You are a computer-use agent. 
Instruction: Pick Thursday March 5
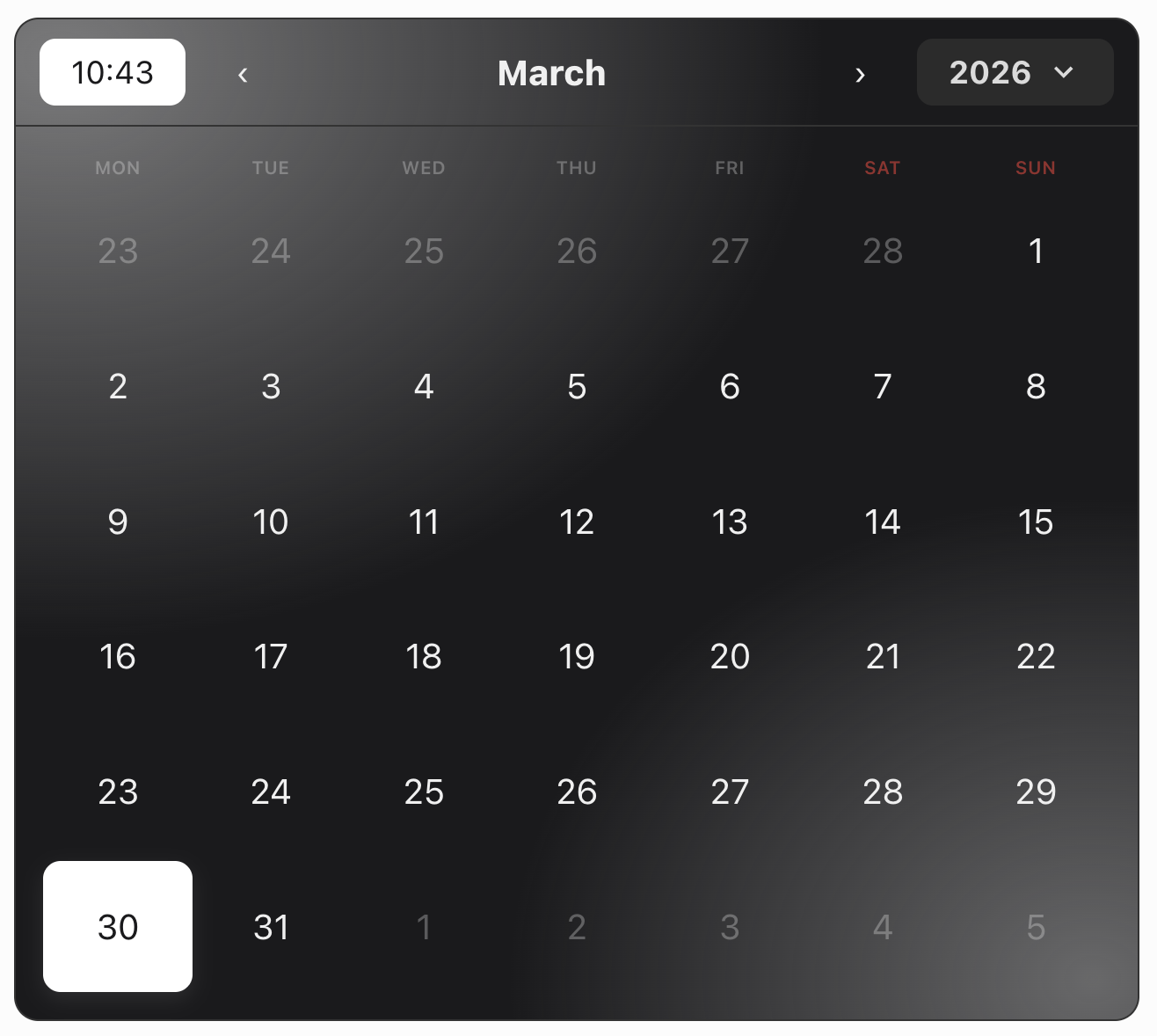577,386
